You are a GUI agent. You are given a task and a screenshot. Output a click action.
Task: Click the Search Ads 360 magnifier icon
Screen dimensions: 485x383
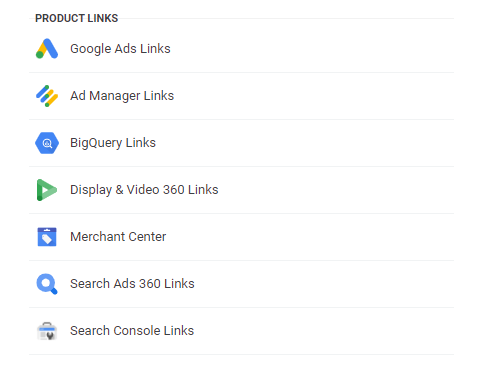[x=47, y=284]
